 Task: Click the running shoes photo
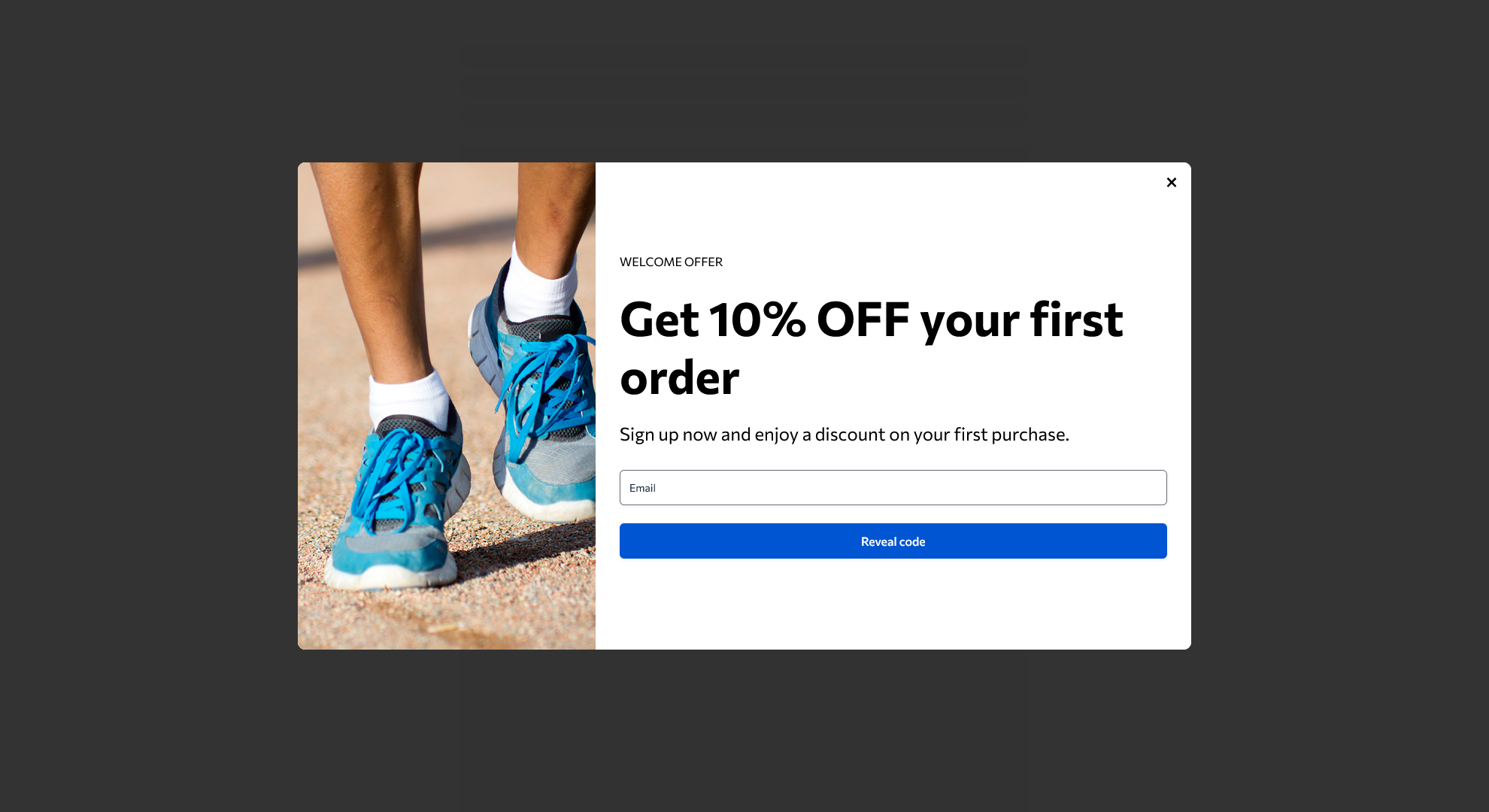447,406
